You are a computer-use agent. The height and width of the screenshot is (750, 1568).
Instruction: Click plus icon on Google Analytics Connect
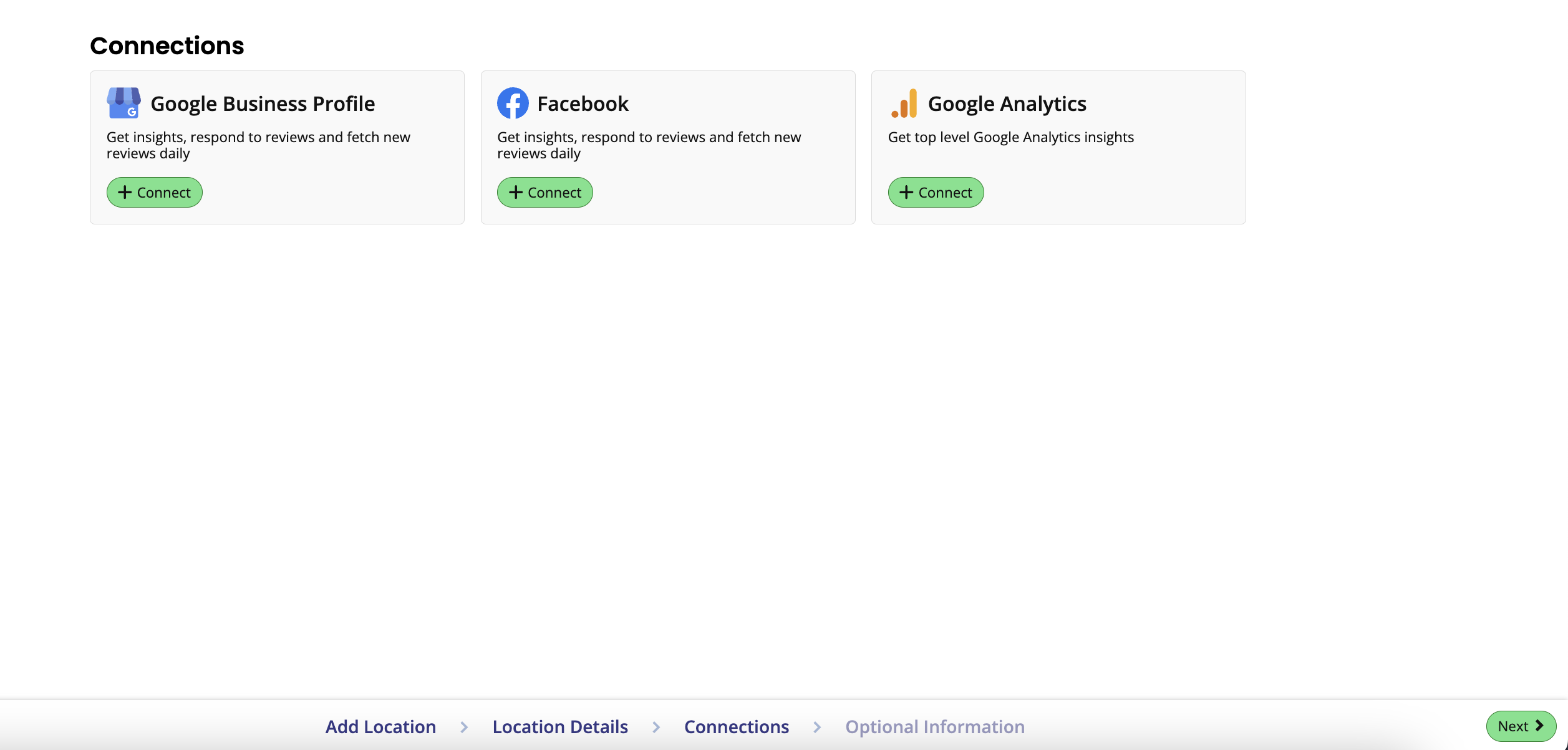(906, 192)
